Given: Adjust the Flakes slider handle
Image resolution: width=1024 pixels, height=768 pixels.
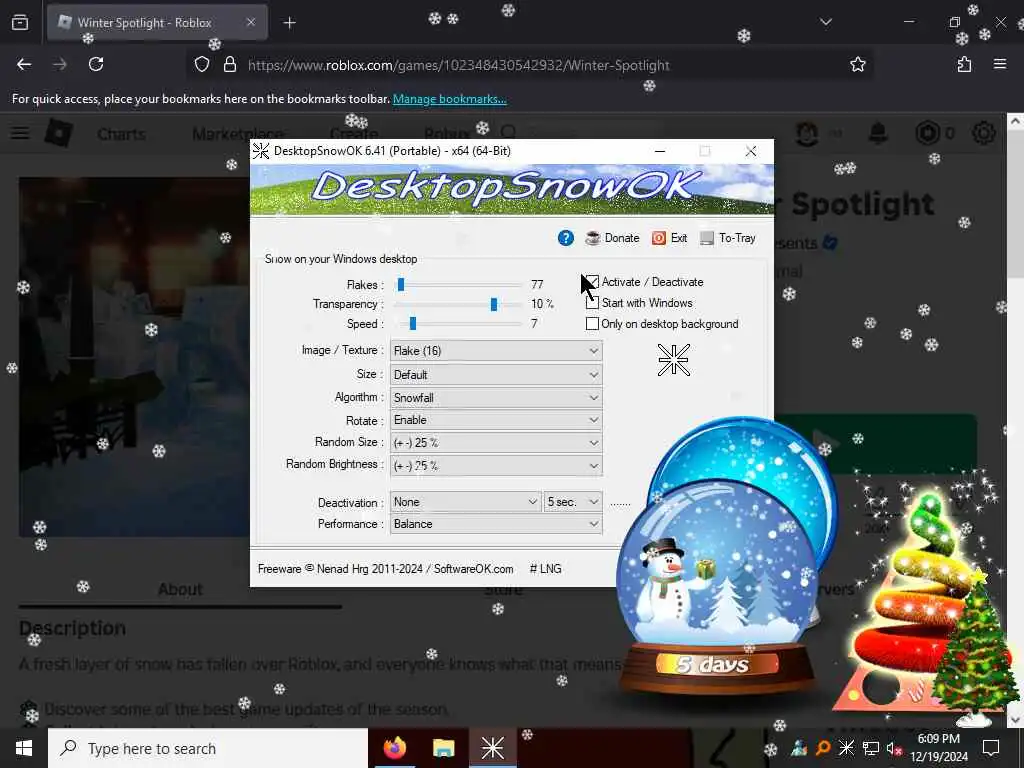Looking at the screenshot, I should [401, 284].
